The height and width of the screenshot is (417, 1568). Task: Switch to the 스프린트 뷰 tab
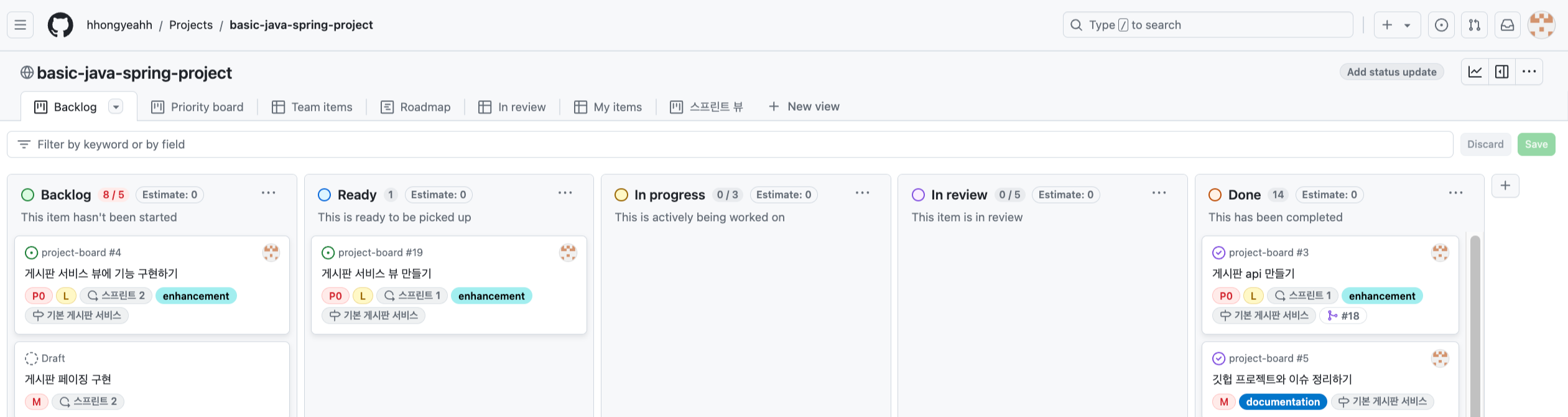coord(706,107)
